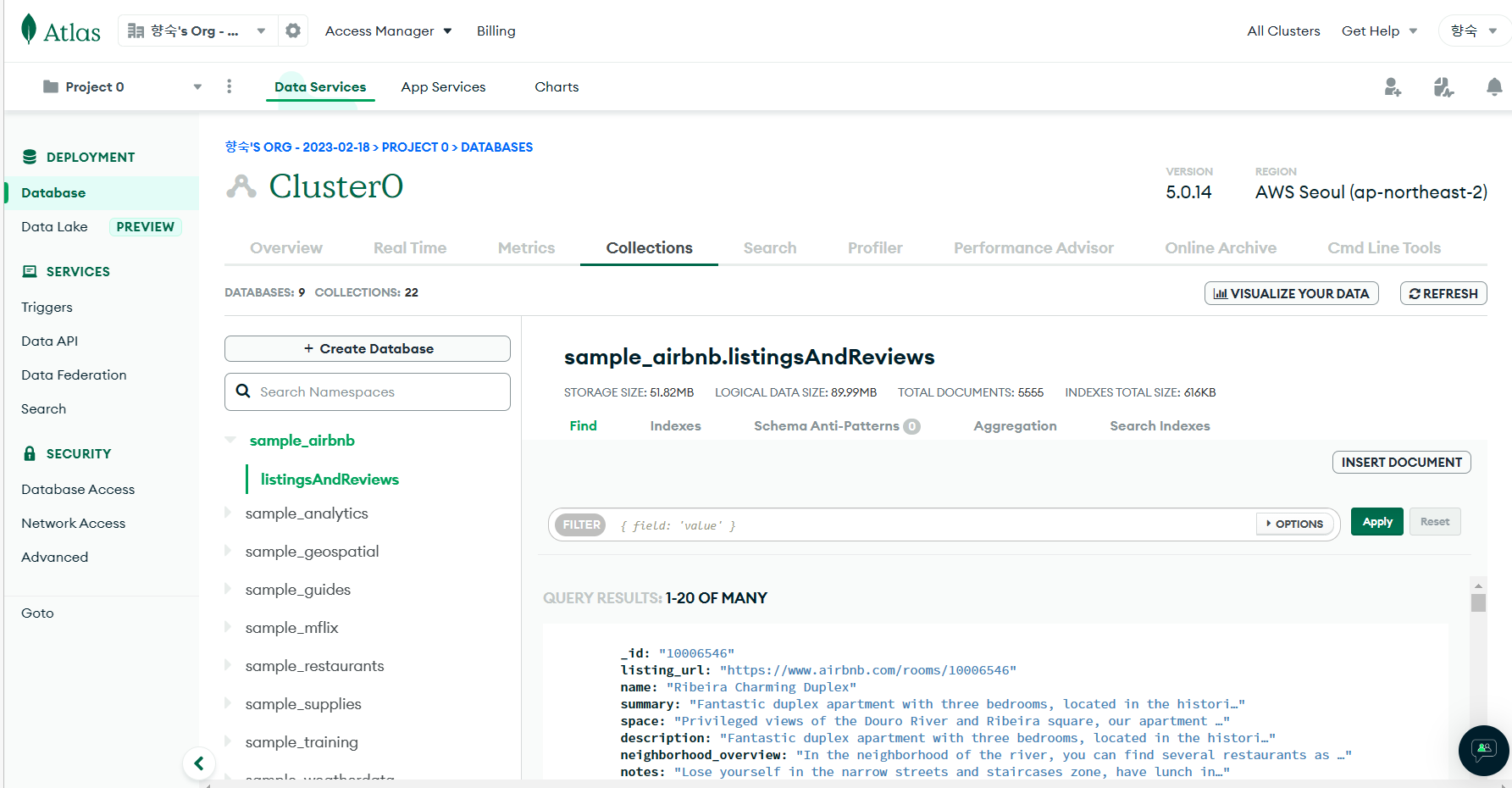Switch to Charts tab
This screenshot has width=1512, height=788.
point(557,86)
